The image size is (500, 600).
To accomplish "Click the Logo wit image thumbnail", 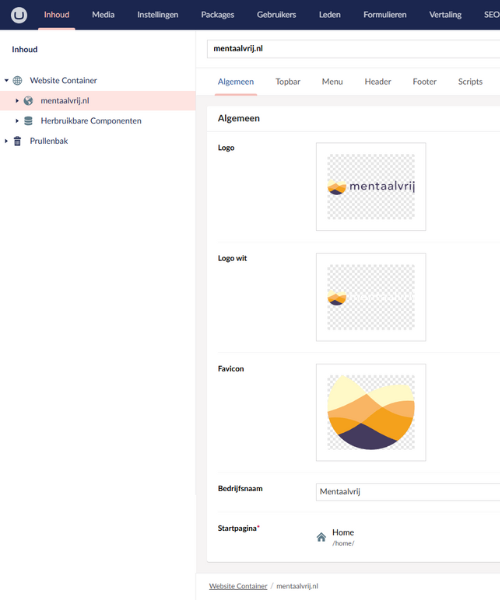I will click(x=371, y=297).
